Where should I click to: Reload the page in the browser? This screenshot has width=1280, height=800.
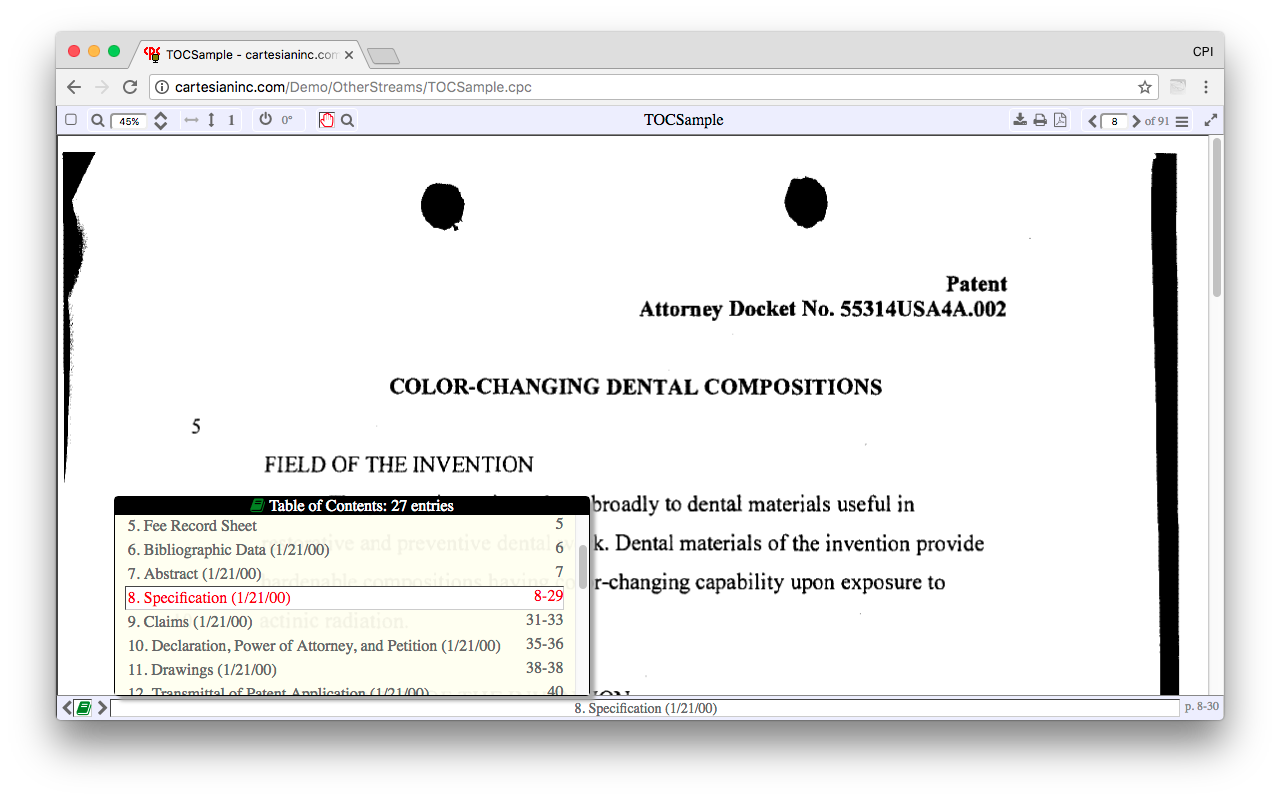(130, 87)
